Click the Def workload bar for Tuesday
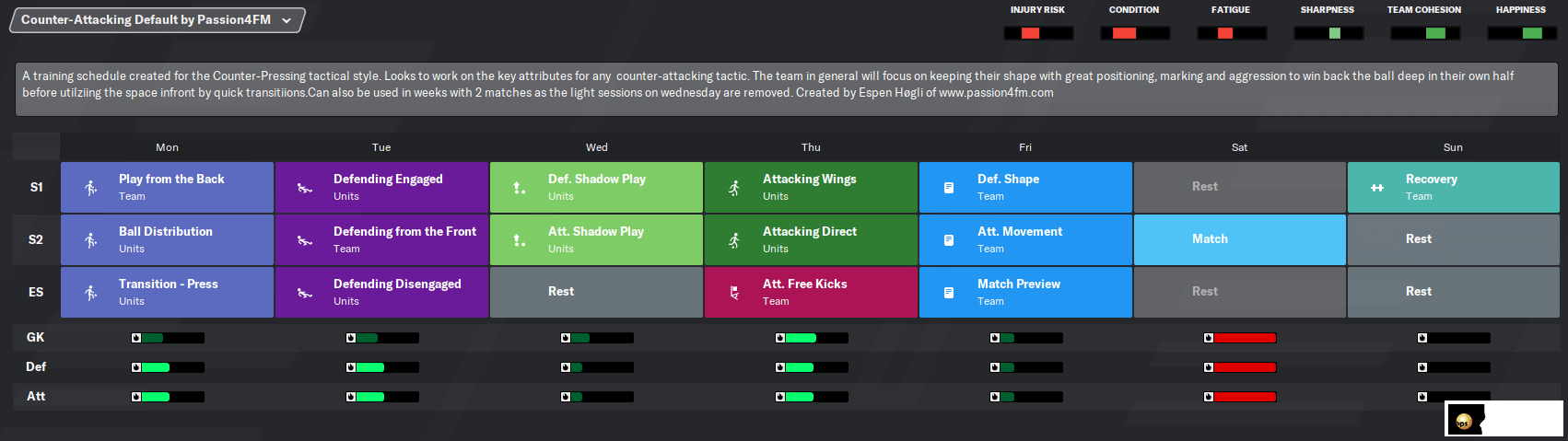1568x441 pixels. pyautogui.click(x=382, y=367)
